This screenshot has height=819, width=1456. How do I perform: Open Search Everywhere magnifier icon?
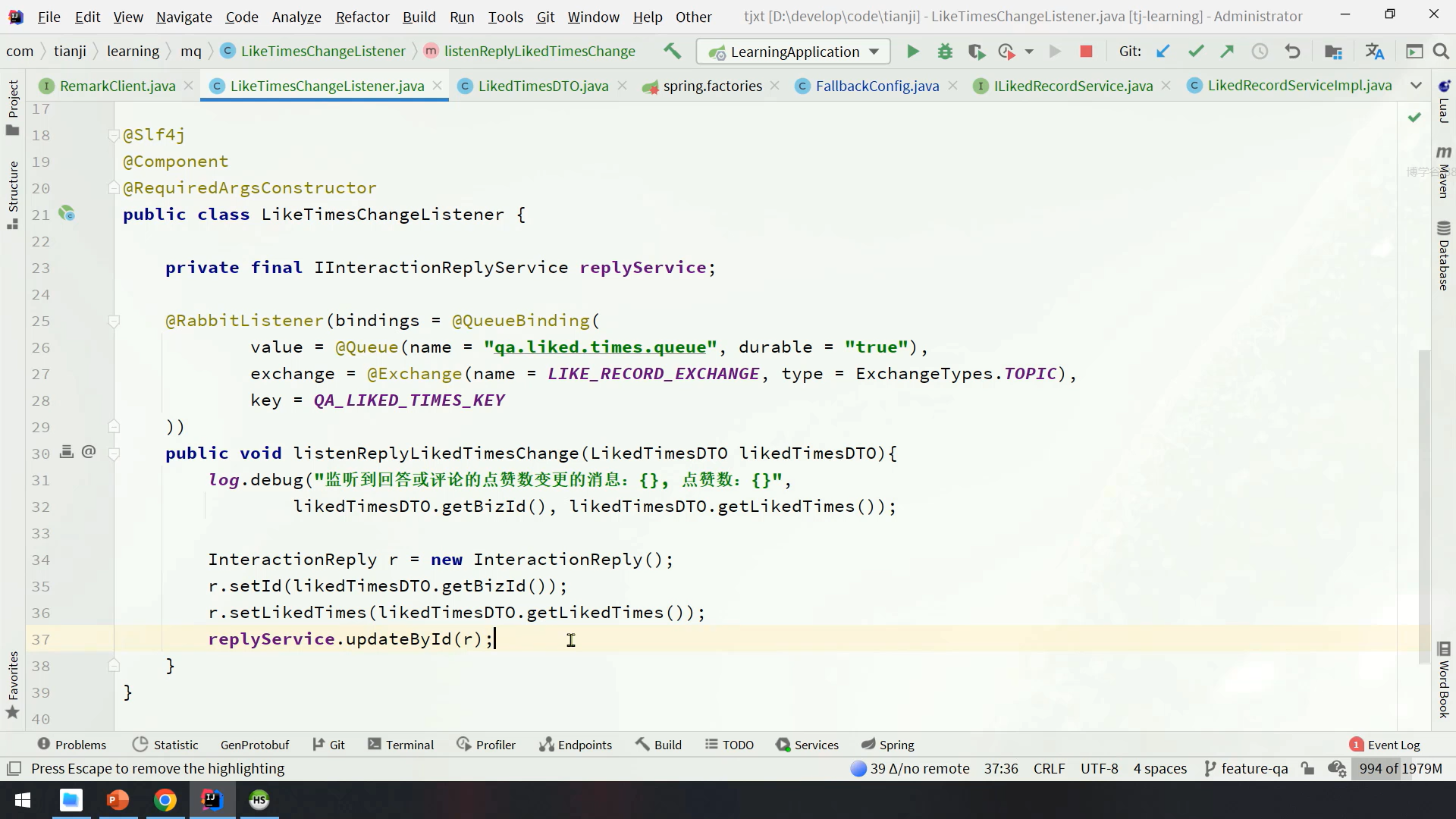point(1441,52)
